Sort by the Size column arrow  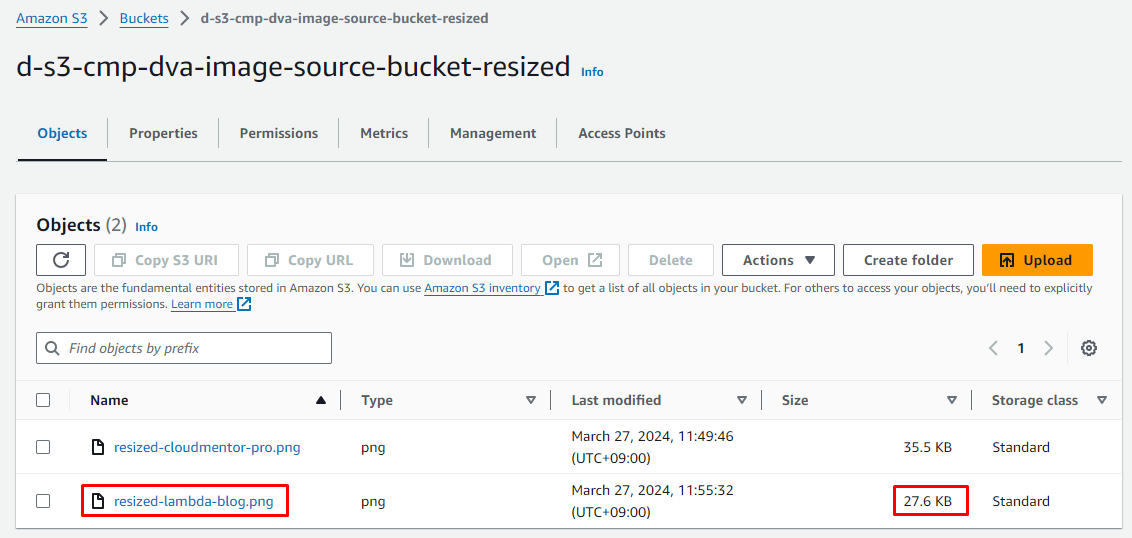tap(952, 400)
